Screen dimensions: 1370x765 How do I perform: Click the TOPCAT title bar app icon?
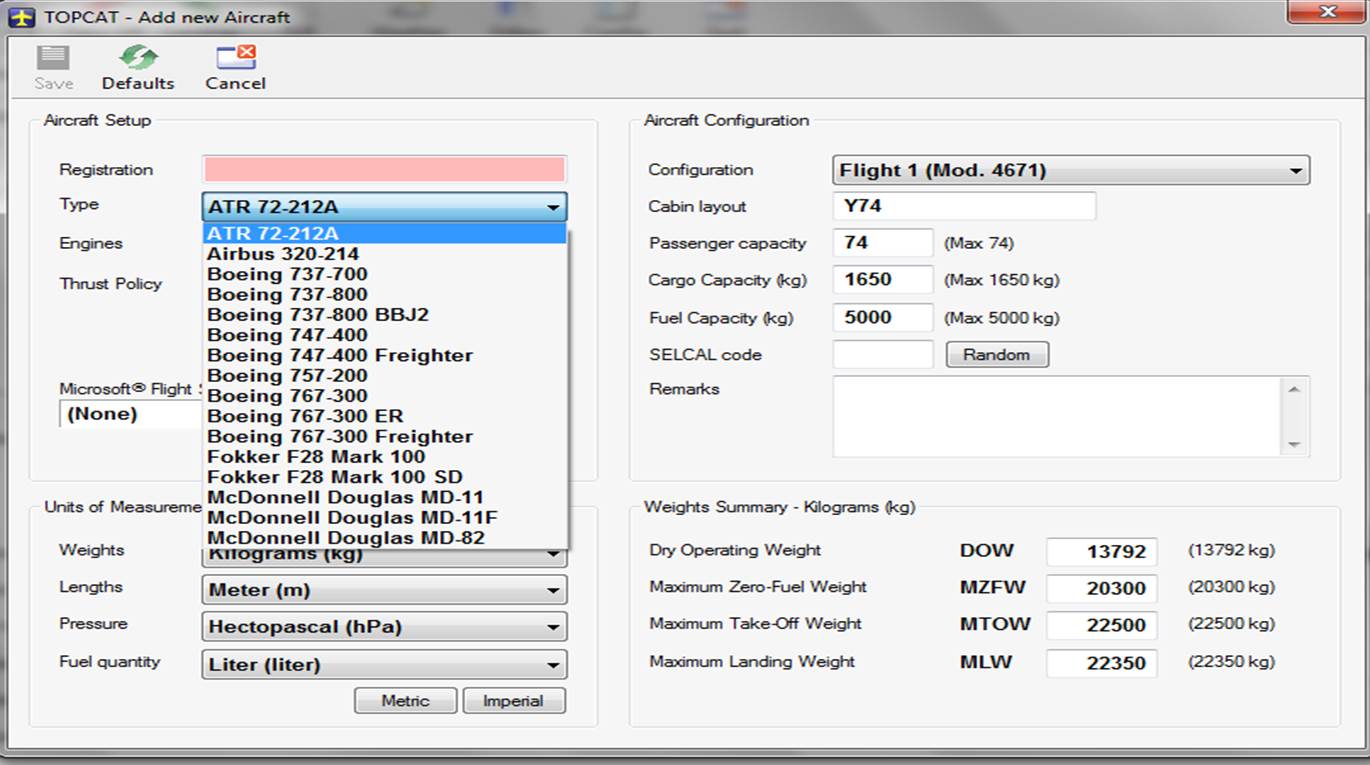click(x=22, y=16)
